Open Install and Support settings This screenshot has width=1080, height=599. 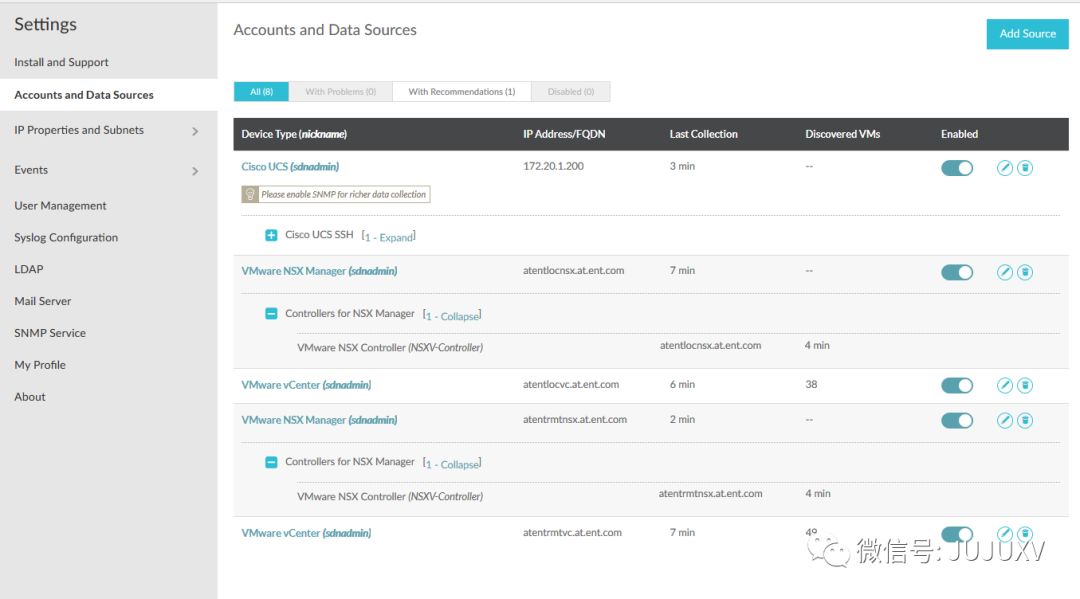point(61,62)
